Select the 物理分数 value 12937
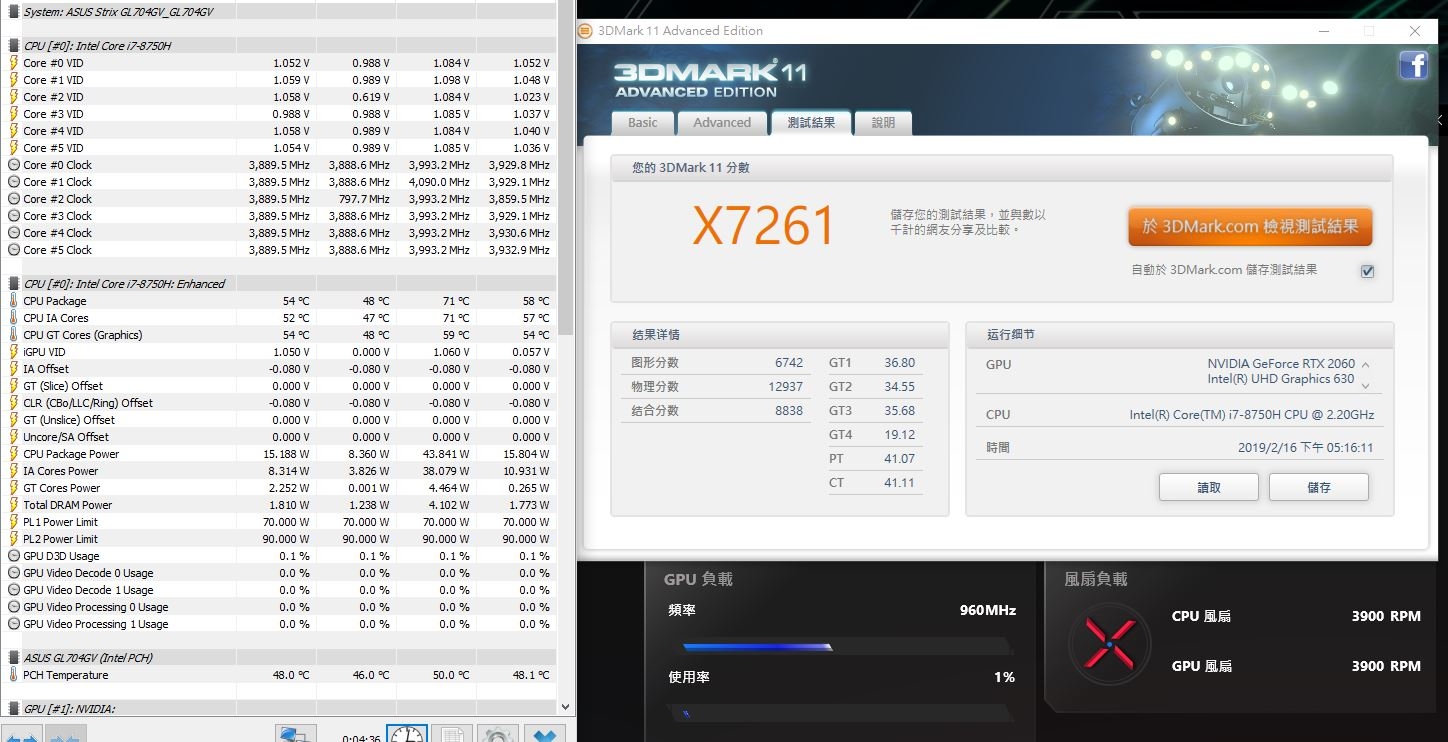This screenshot has width=1448, height=742. click(785, 387)
